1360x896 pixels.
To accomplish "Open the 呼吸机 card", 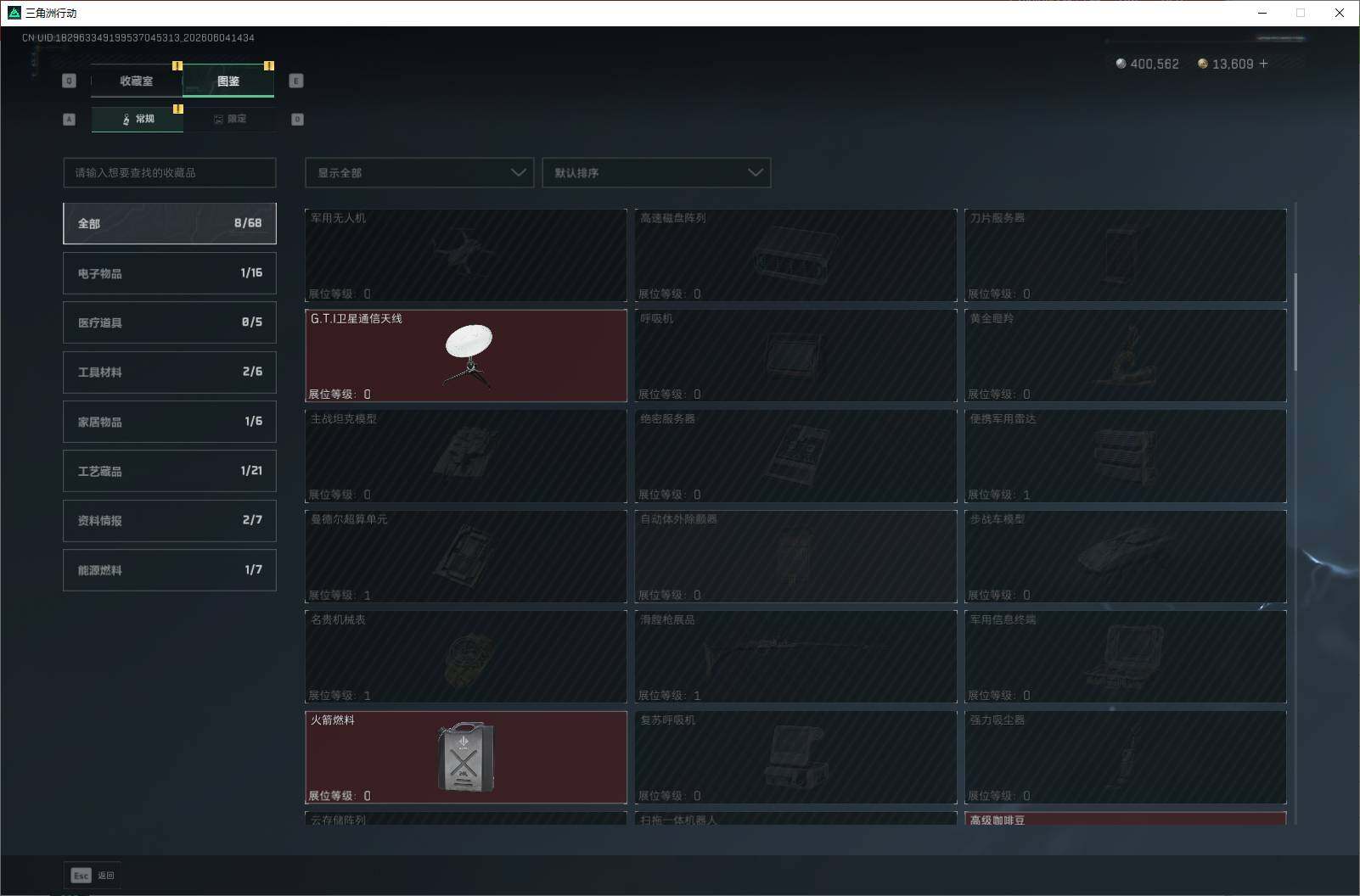I will tap(795, 356).
